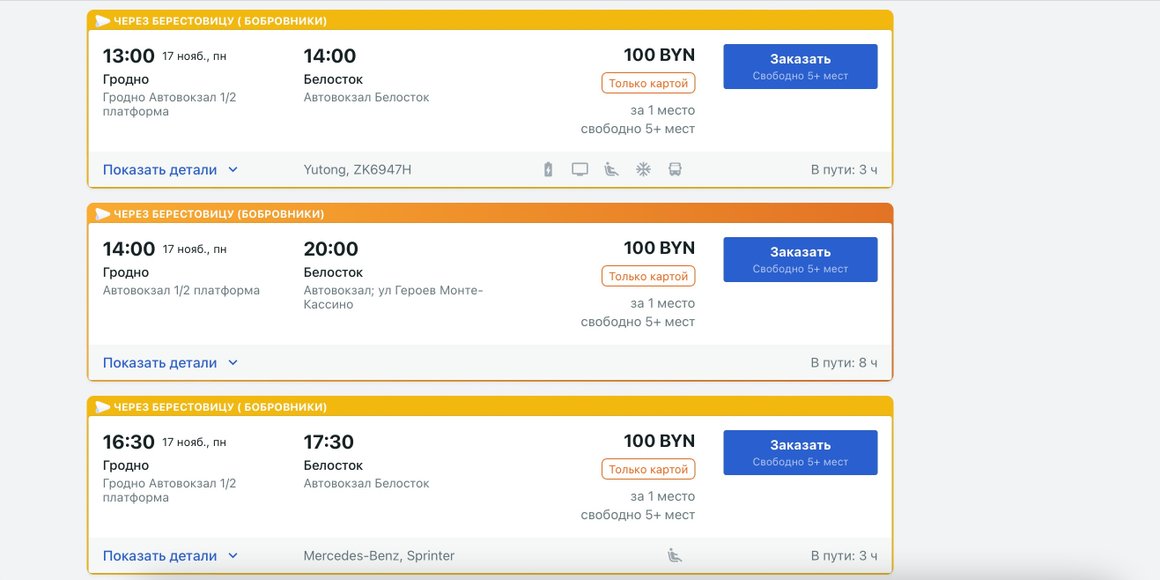Click the route flag icon on the 16:30 trip header
This screenshot has height=580, width=1160.
click(102, 407)
